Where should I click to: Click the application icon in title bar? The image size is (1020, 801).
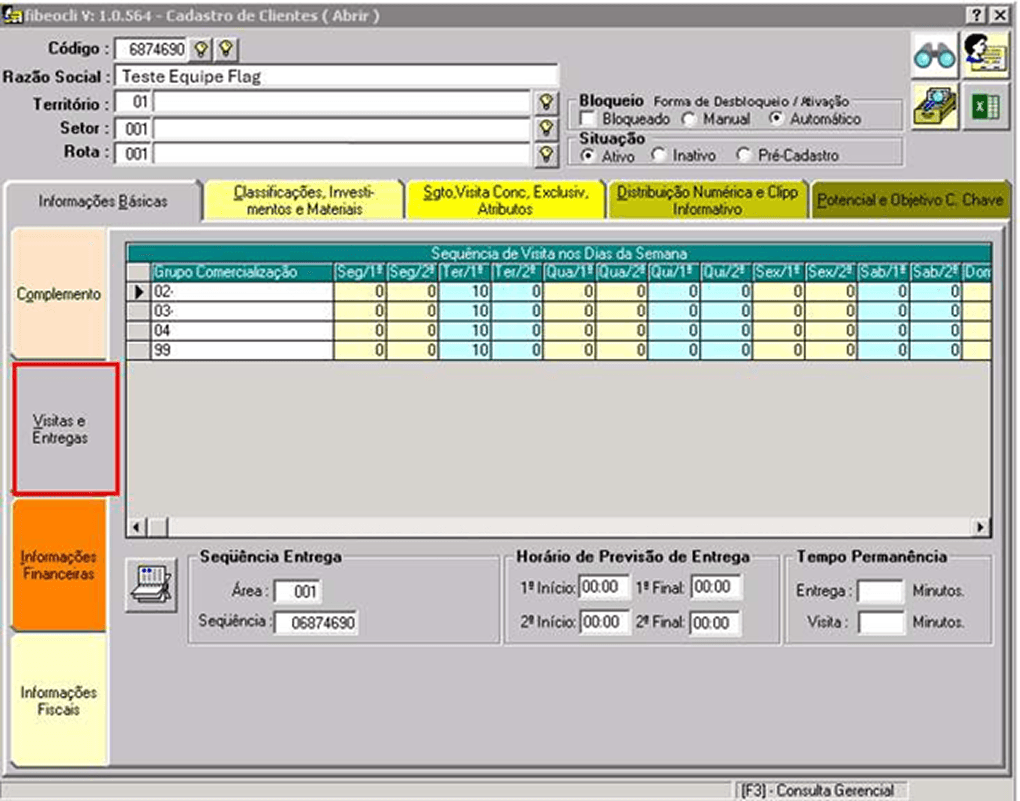click(12, 15)
